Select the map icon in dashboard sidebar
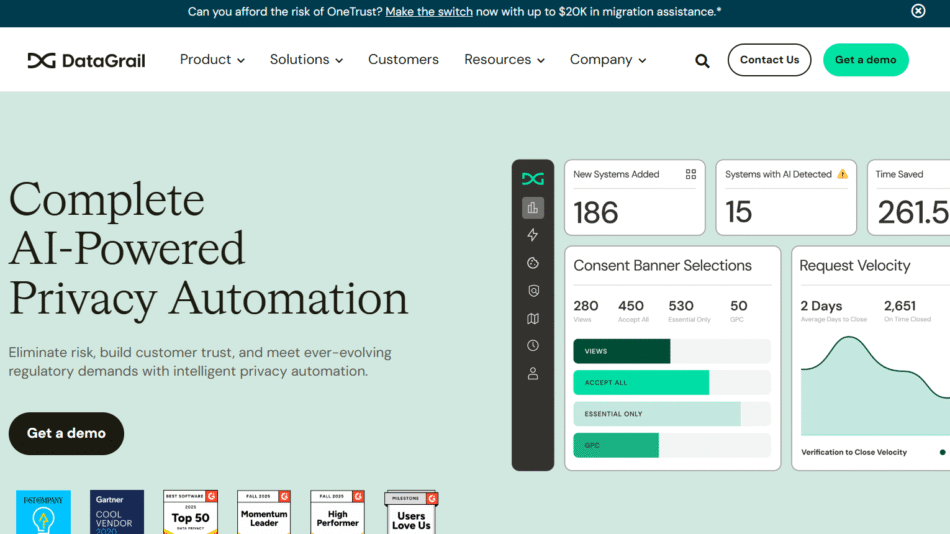This screenshot has height=534, width=950. [x=532, y=319]
